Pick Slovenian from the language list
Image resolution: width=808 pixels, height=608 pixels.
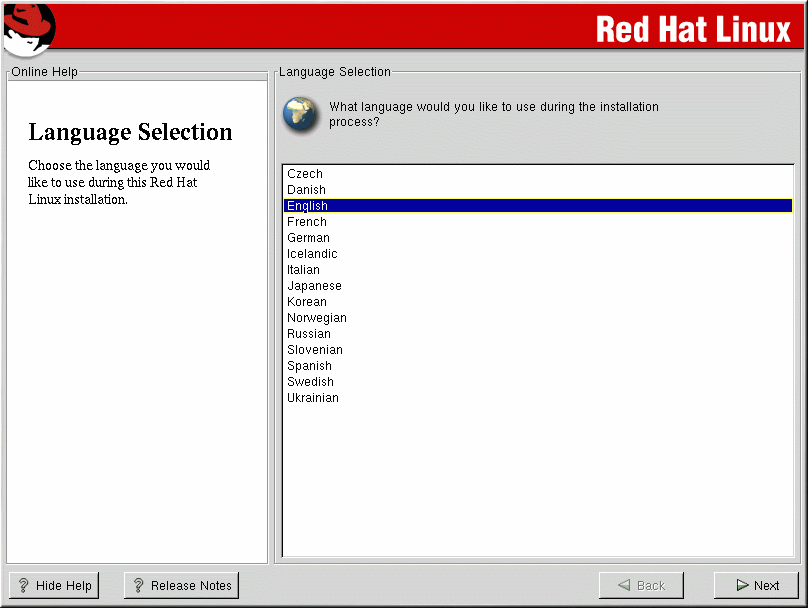point(314,350)
